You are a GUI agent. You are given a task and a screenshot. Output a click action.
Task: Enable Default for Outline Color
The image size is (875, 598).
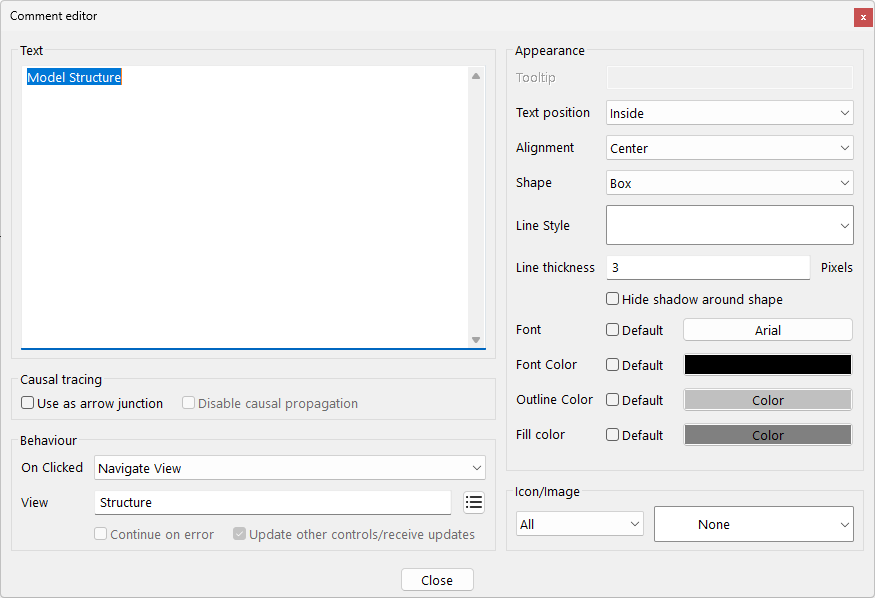pyautogui.click(x=613, y=400)
